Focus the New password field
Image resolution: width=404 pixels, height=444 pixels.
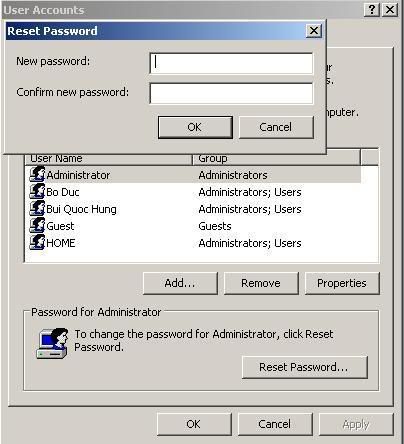(x=231, y=63)
